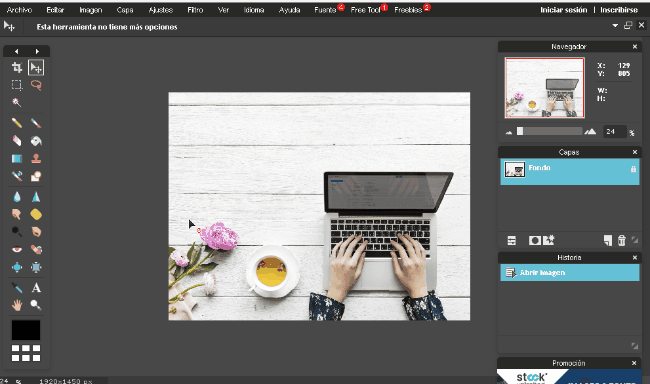Open the Filtro menu

pos(195,10)
